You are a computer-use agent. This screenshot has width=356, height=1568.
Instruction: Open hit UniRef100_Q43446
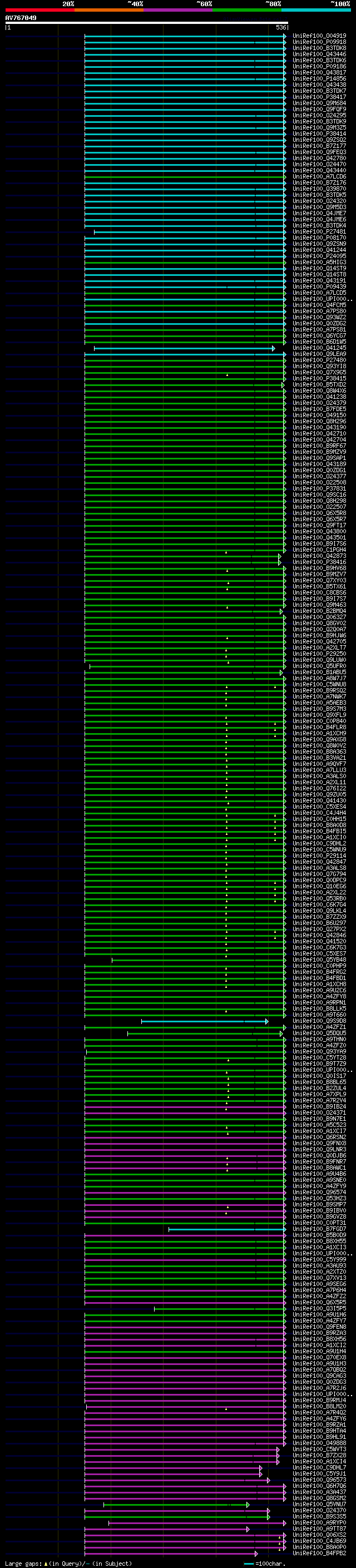319,54
